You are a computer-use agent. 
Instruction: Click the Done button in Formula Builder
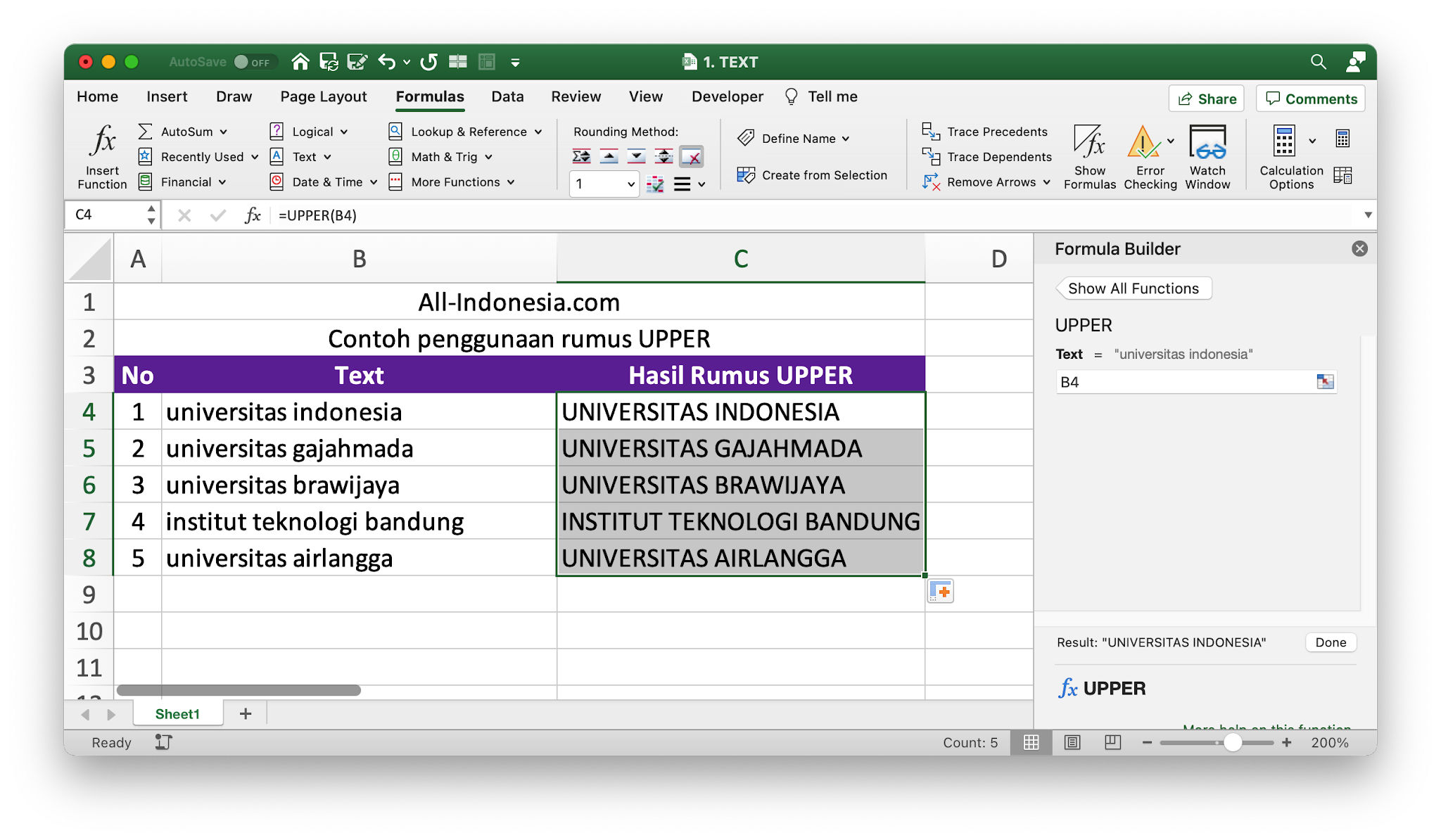(1331, 642)
